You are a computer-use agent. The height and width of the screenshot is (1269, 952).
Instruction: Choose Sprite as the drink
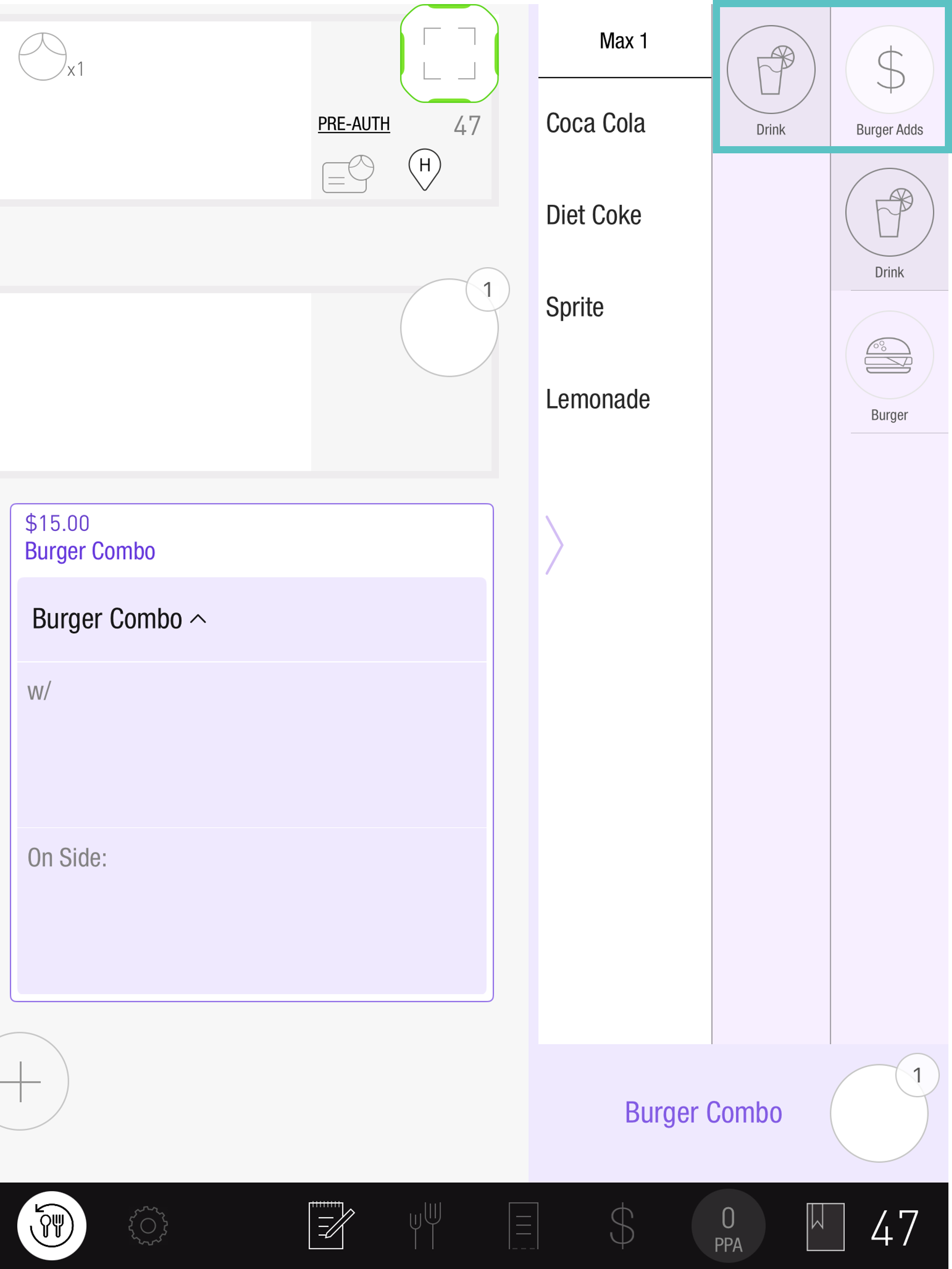click(575, 308)
